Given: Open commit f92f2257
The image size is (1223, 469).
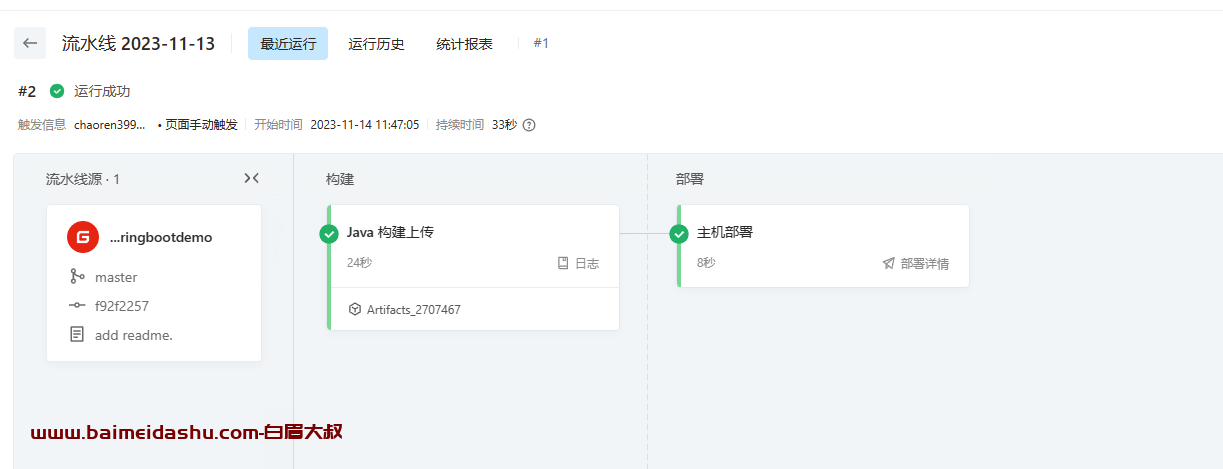Looking at the screenshot, I should [x=122, y=306].
